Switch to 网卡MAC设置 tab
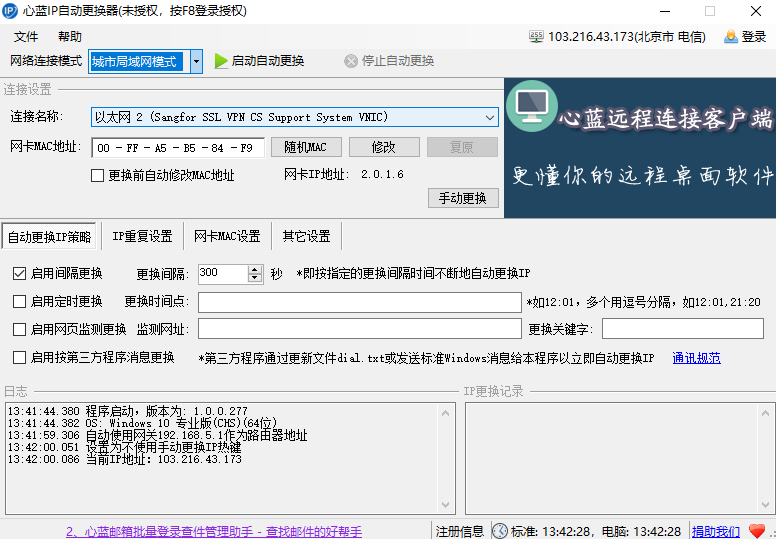The width and height of the screenshot is (776, 539). (x=227, y=236)
